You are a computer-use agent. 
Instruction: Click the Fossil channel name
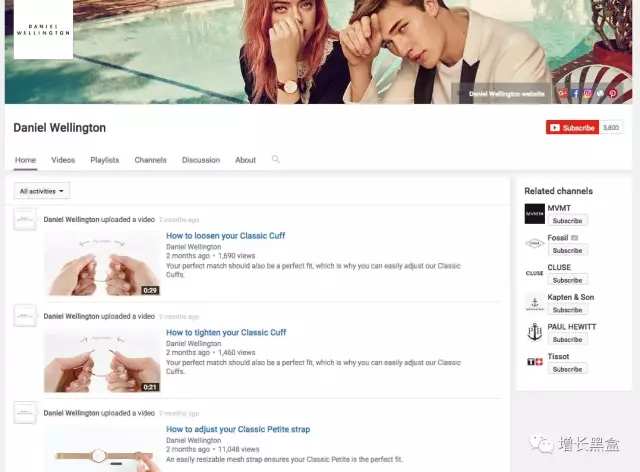coord(558,238)
